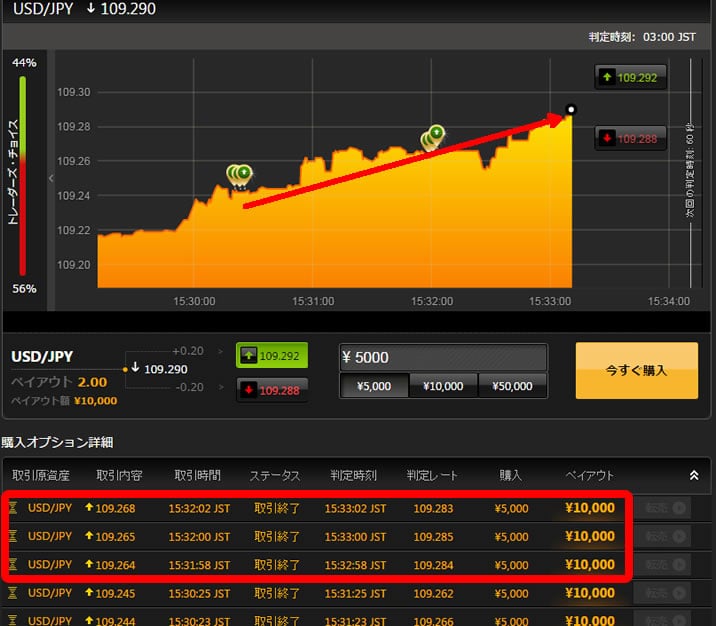Screen dimensions: 716x626
Task: Click the 次回の判定時刻 vertical countdown label
Action: pyautogui.click(x=690, y=169)
